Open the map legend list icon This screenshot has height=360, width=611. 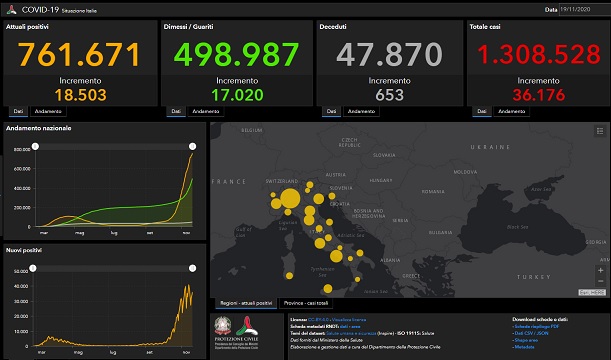point(600,131)
